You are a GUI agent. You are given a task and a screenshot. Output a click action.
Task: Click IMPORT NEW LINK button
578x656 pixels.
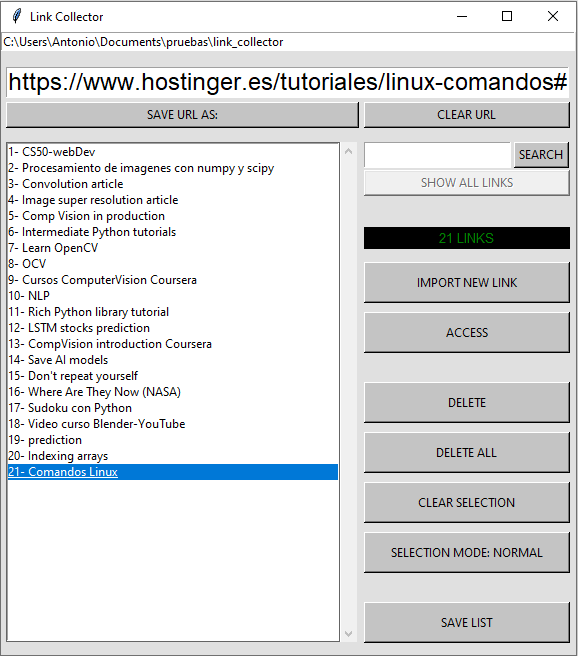click(x=467, y=282)
